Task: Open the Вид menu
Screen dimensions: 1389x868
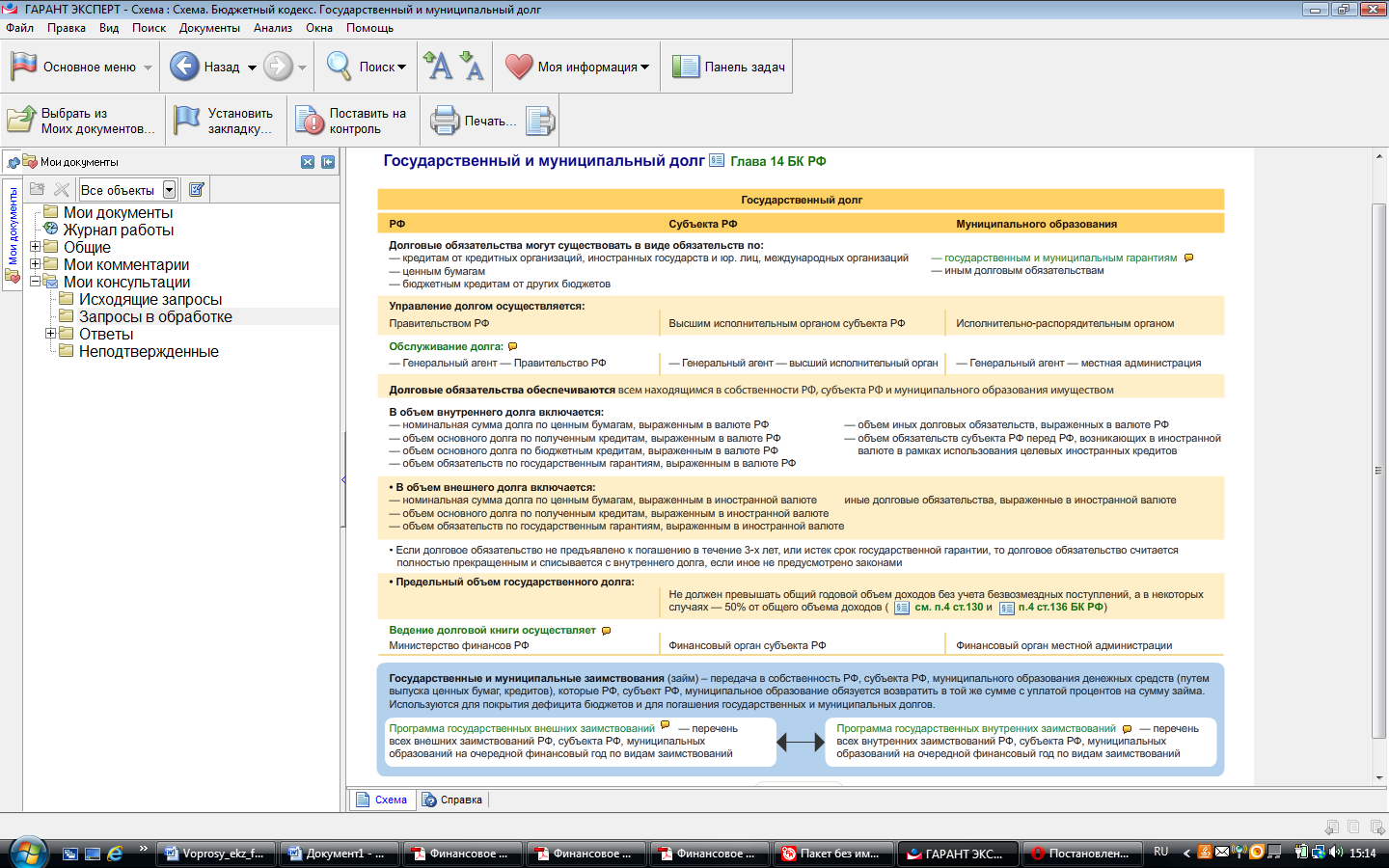Action: (109, 28)
